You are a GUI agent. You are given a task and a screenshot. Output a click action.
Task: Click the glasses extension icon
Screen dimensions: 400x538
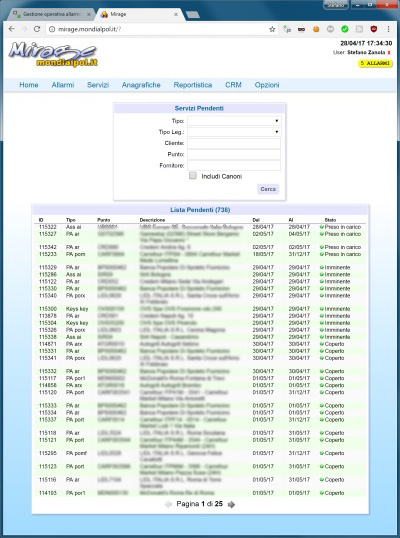(x=301, y=30)
